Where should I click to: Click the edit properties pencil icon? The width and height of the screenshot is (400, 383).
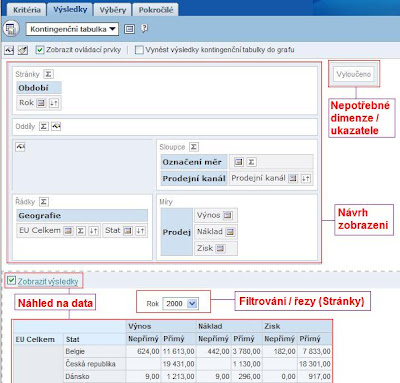(x=23, y=50)
